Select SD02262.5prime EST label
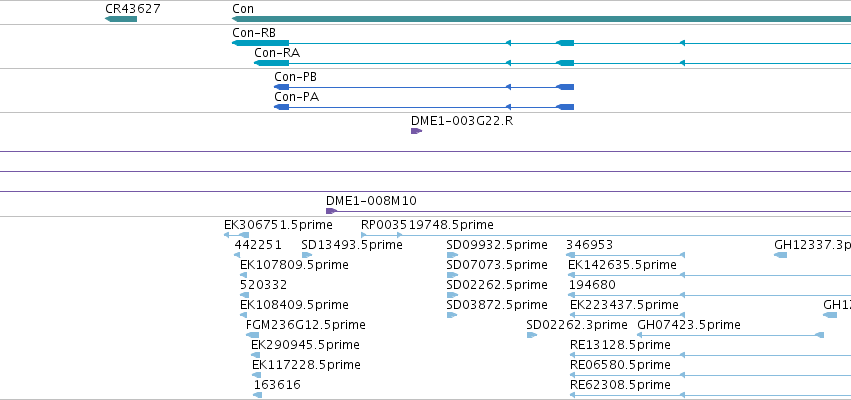The image size is (851, 400). point(497,285)
